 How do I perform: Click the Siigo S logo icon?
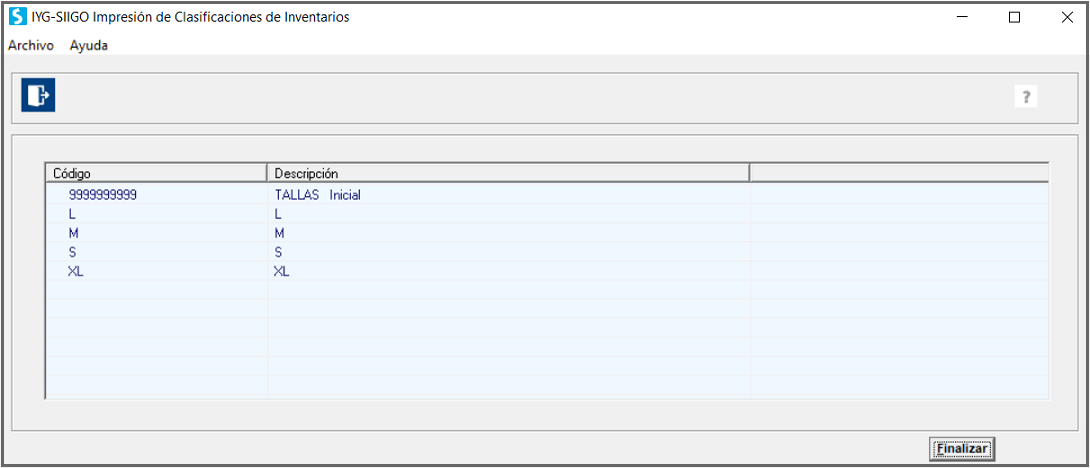pos(17,17)
